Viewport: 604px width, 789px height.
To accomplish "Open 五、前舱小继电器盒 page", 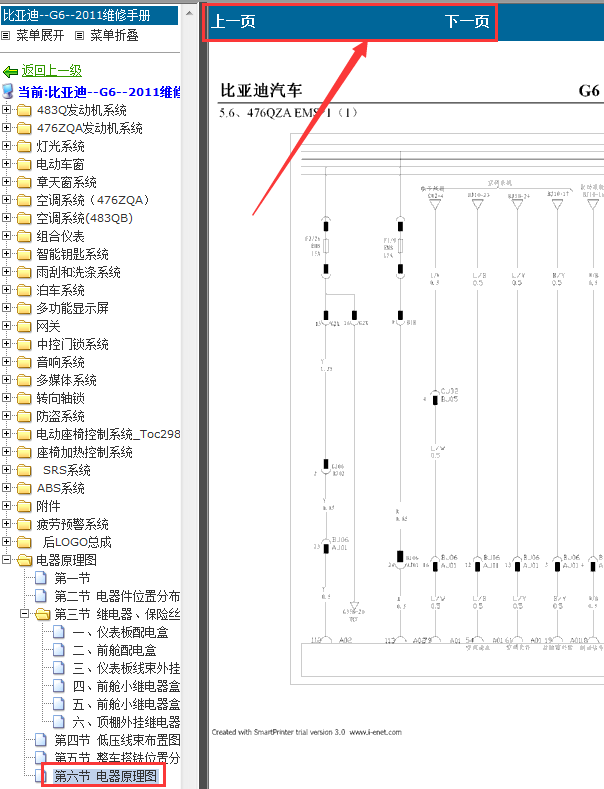I will point(126,704).
